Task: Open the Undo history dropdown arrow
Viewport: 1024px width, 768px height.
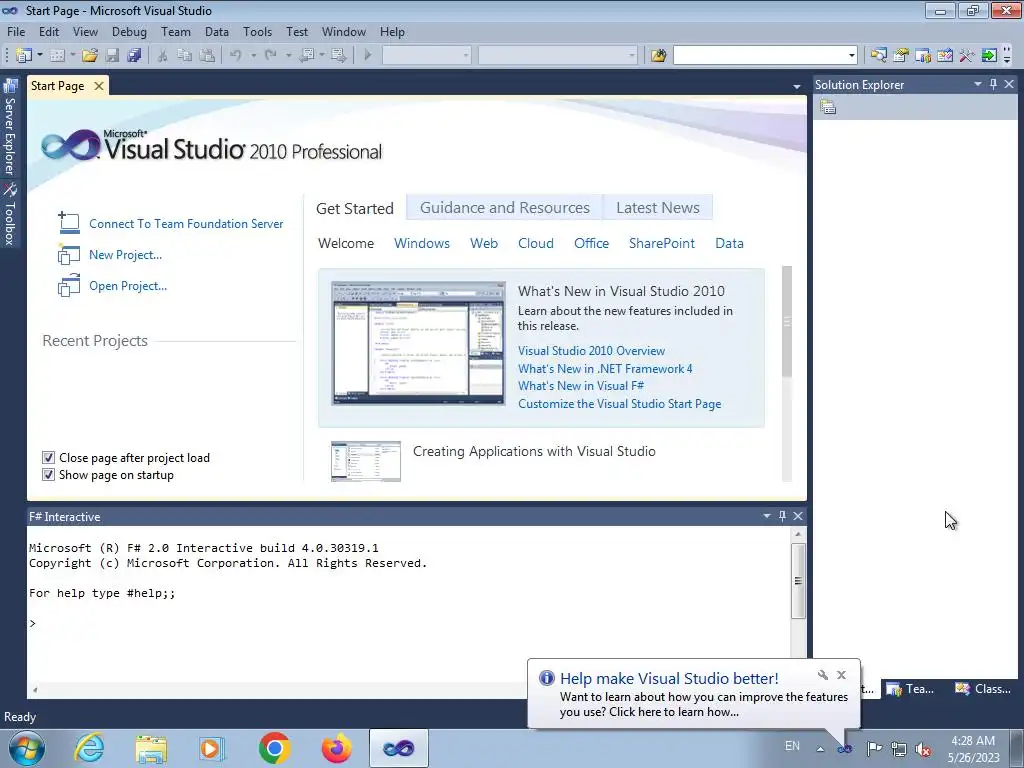Action: (253, 56)
